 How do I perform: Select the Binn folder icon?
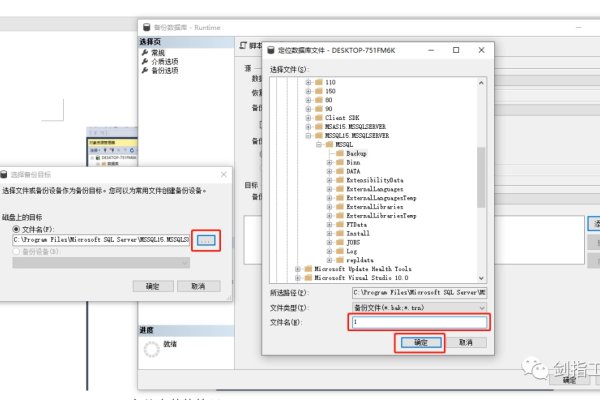(x=338, y=162)
